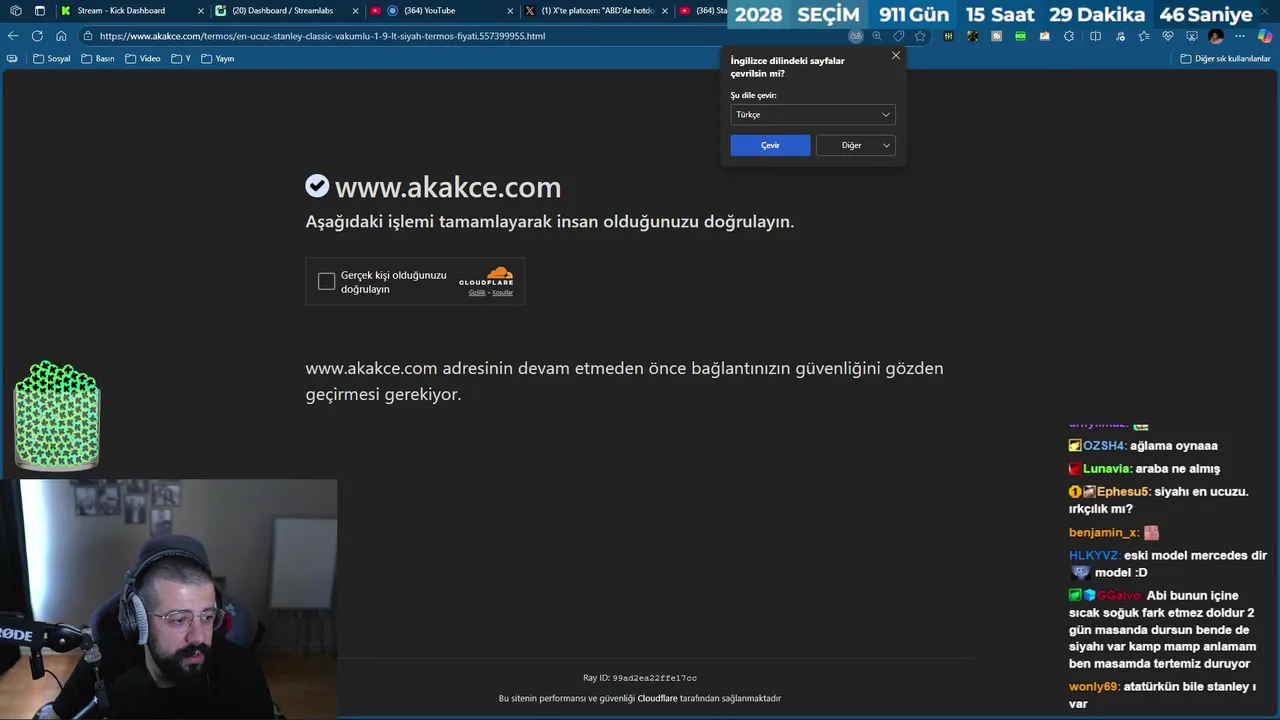Open the Edge workspaces icon
Image resolution: width=1280 pixels, height=720 pixels.
[x=15, y=11]
